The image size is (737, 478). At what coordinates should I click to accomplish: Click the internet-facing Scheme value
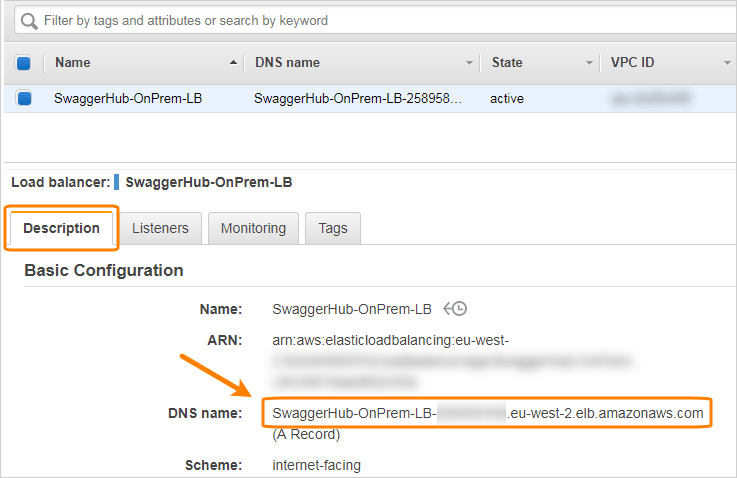[316, 465]
